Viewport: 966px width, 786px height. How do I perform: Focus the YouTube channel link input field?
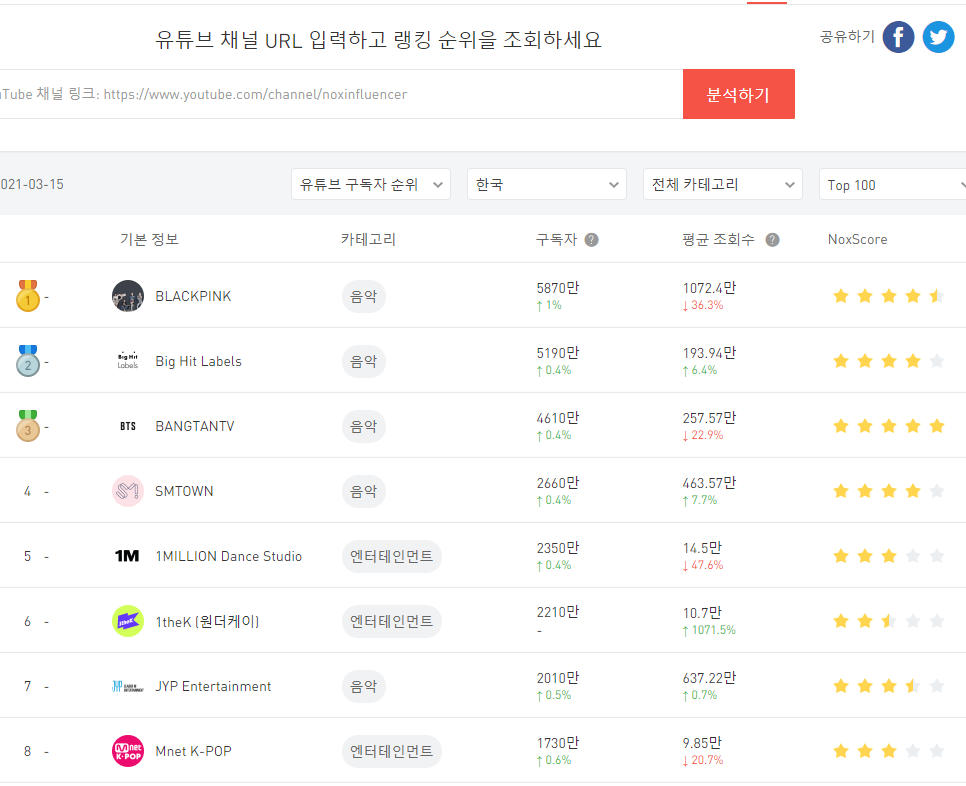(x=340, y=94)
